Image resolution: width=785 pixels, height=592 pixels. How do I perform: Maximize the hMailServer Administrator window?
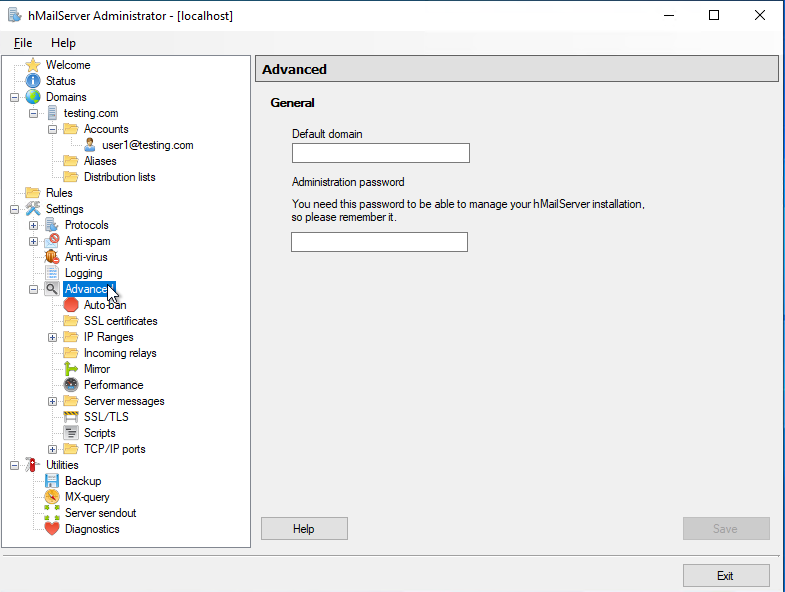[x=714, y=16]
